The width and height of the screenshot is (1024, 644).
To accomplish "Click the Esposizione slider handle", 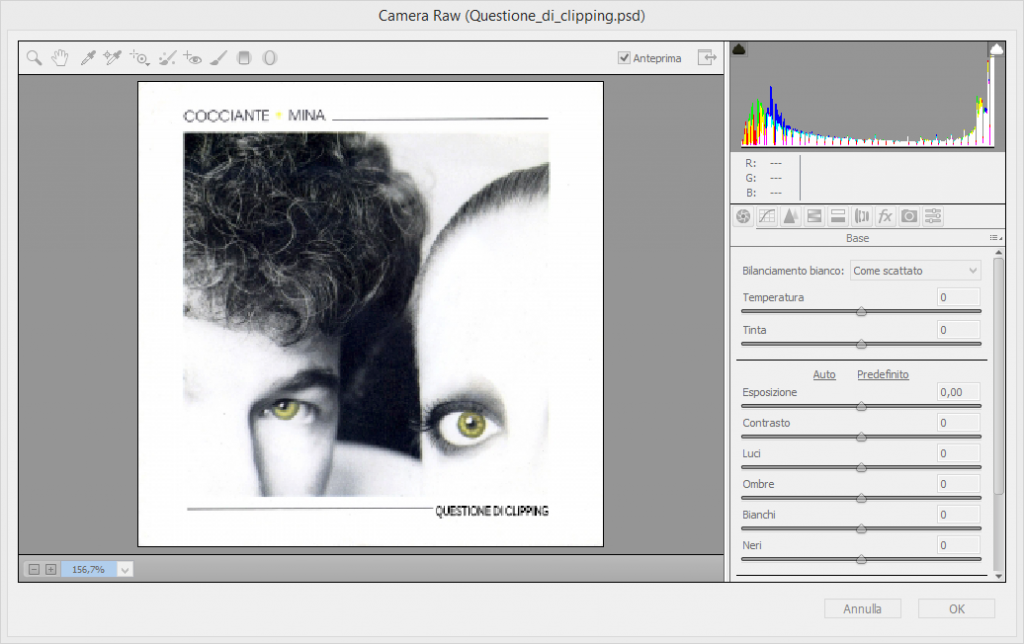I will point(861,406).
